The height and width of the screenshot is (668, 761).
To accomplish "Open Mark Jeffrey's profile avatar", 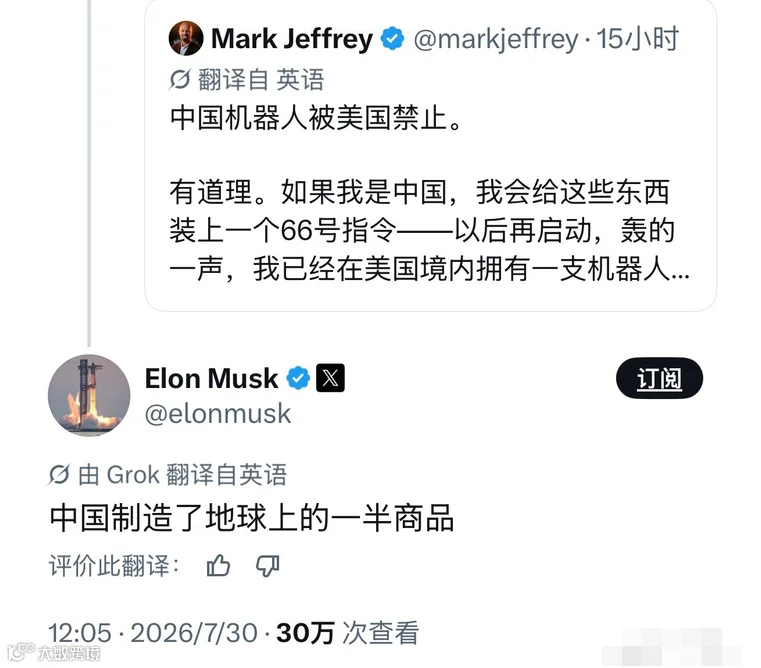I will 186,38.
